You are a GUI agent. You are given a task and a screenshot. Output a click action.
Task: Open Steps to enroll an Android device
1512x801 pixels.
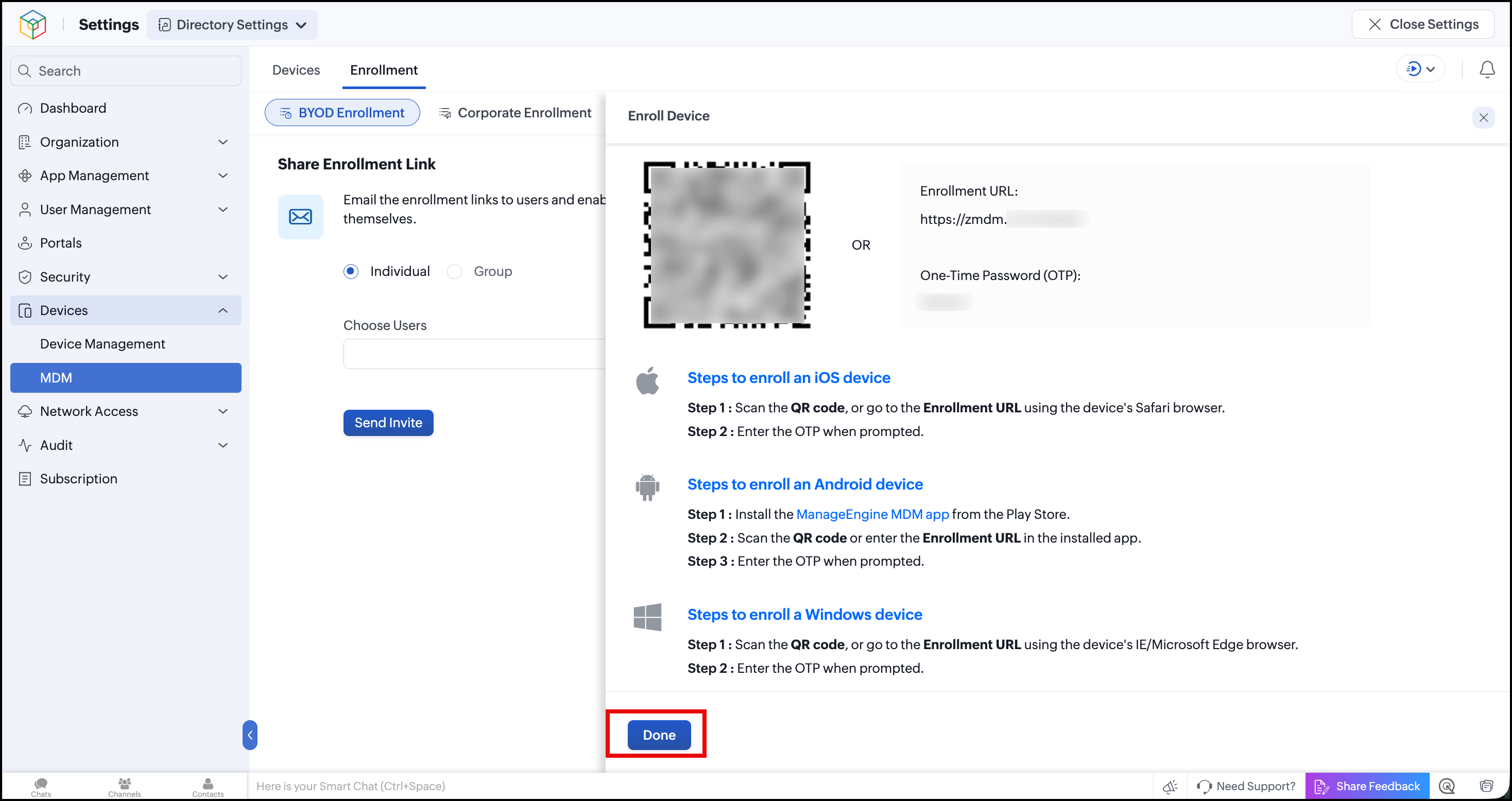point(805,484)
